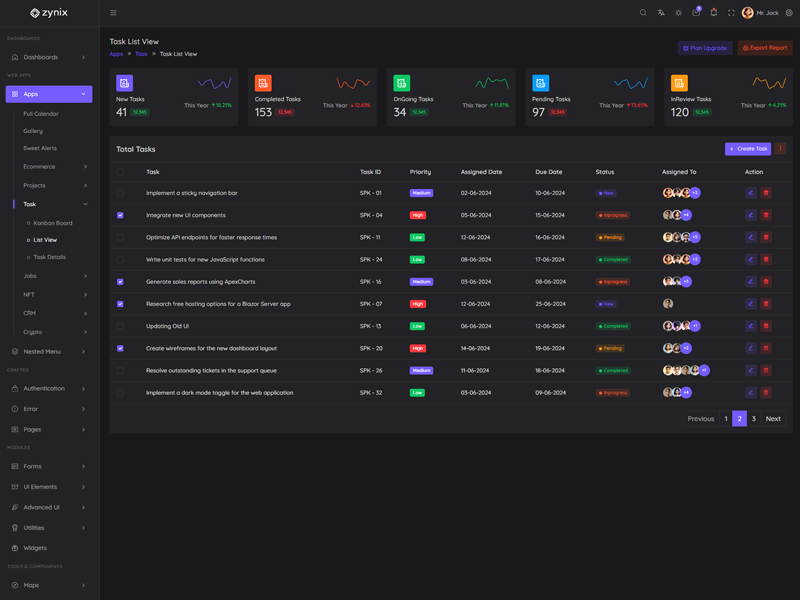Click the Export Report button
This screenshot has width=800, height=600.
[x=765, y=48]
